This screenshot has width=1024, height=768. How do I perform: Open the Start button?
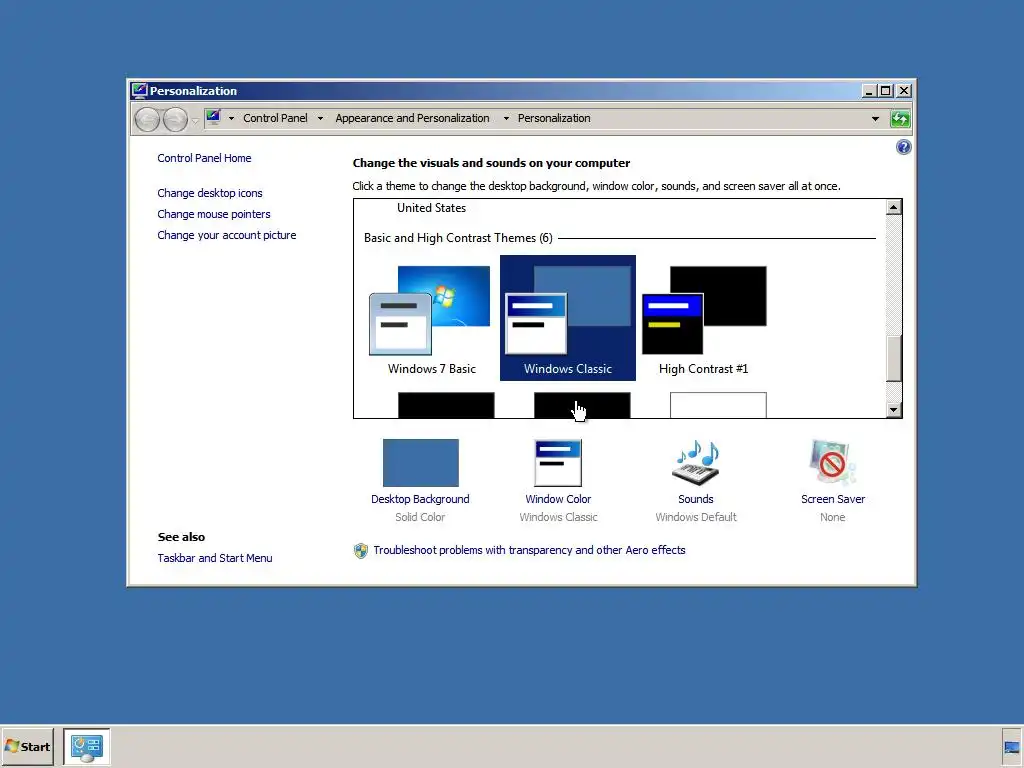pyautogui.click(x=27, y=746)
